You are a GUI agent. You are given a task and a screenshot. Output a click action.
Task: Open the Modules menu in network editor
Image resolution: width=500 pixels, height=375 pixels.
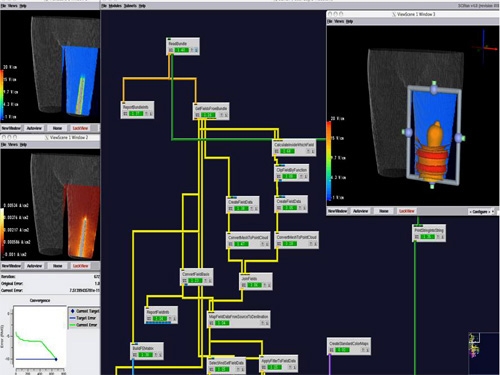(x=115, y=6)
